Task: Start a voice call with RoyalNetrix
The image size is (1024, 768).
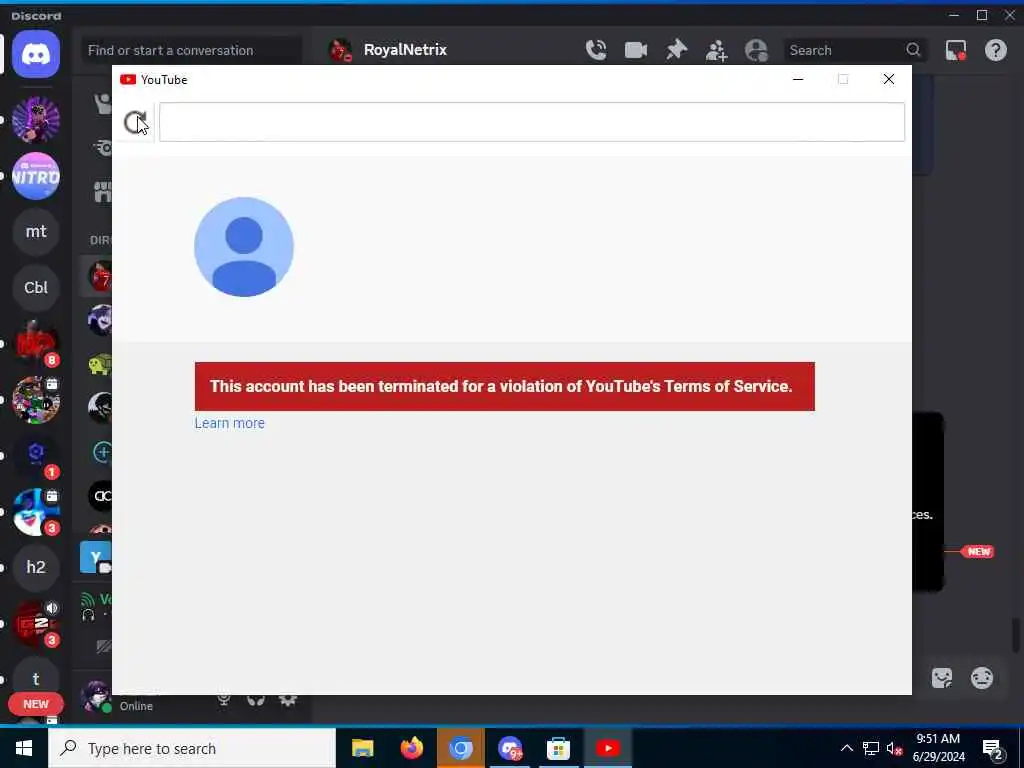Action: tap(596, 50)
